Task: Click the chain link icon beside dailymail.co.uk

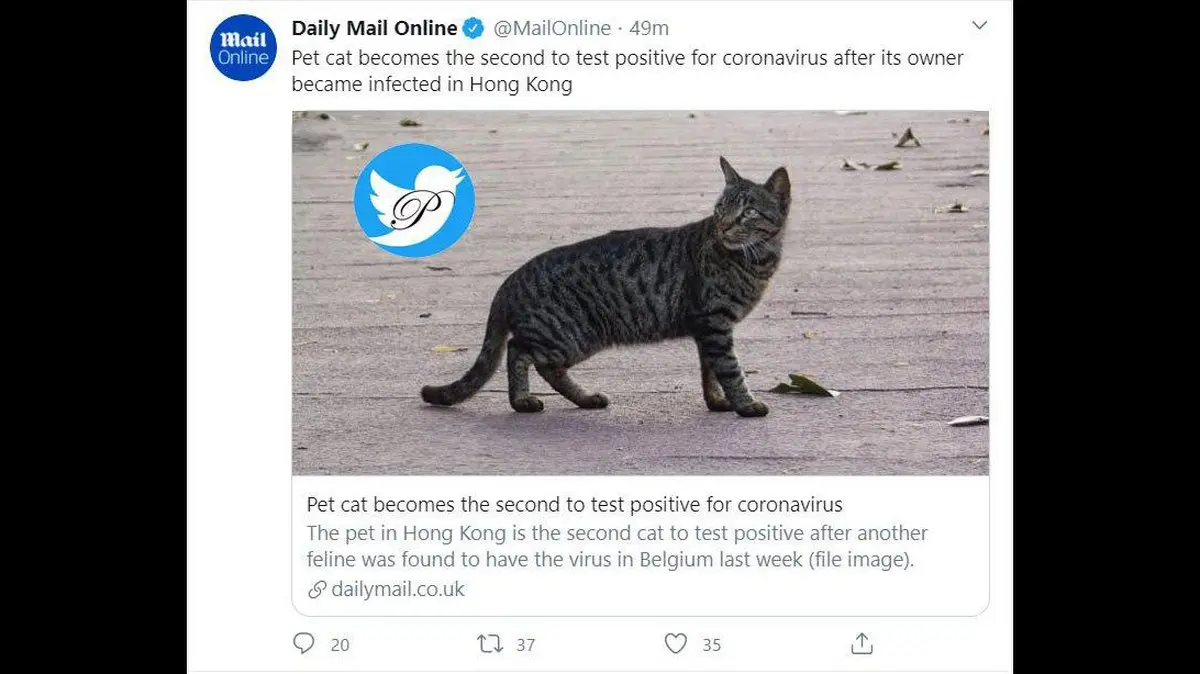Action: click(x=317, y=589)
